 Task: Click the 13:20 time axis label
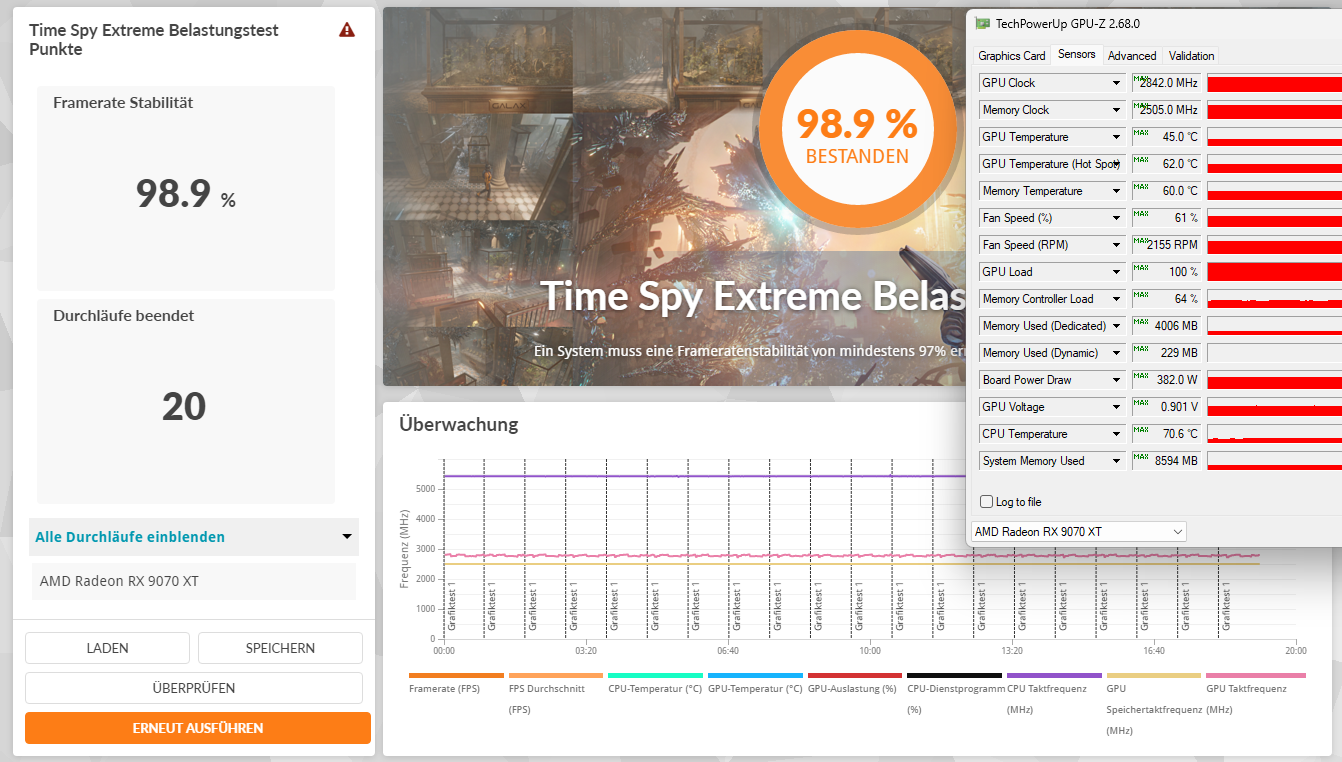[1012, 651]
